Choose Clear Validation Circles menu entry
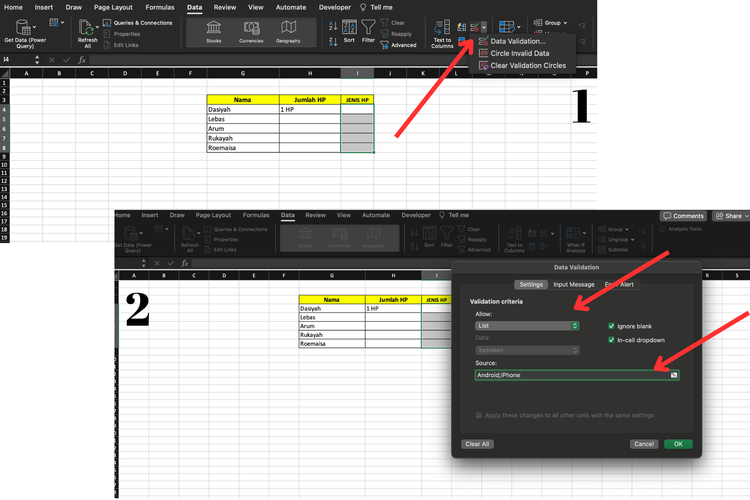The image size is (750, 500). (x=528, y=65)
